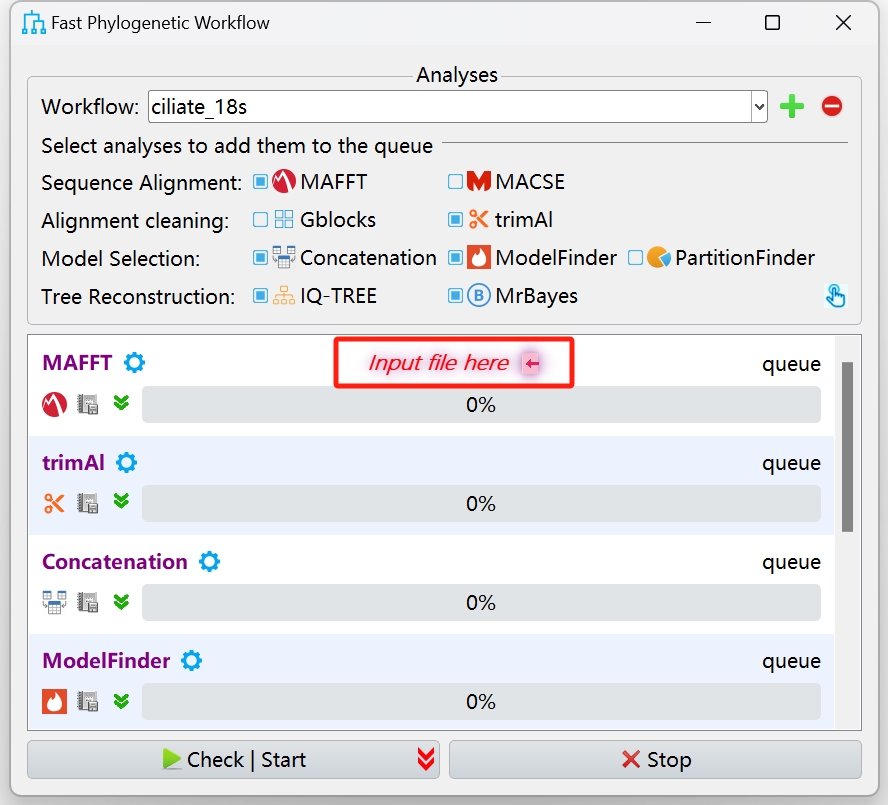Uncheck the MrBayes checkbox
The width and height of the screenshot is (888, 805).
[455, 296]
